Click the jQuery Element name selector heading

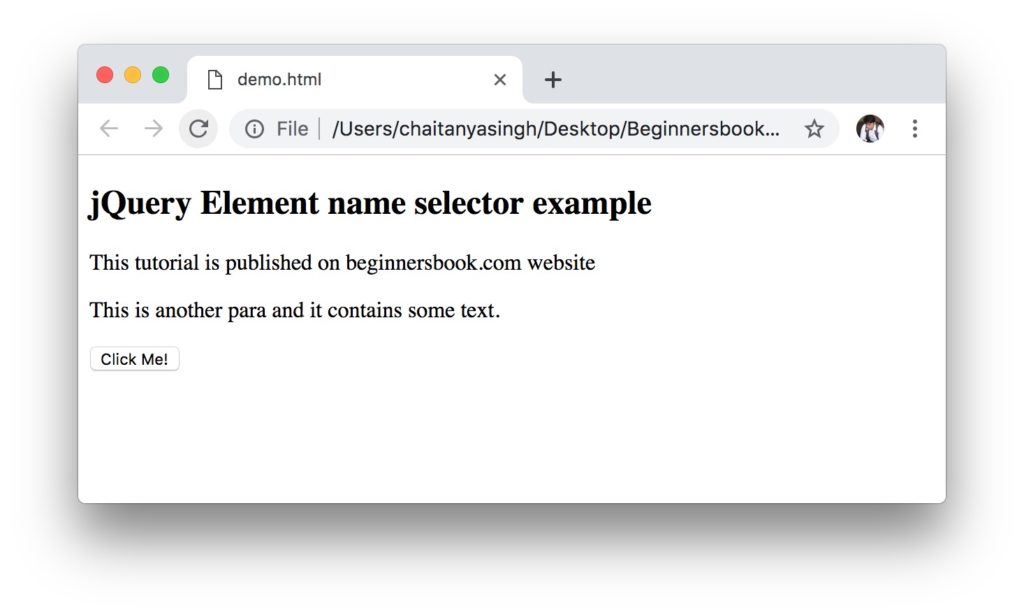[370, 203]
